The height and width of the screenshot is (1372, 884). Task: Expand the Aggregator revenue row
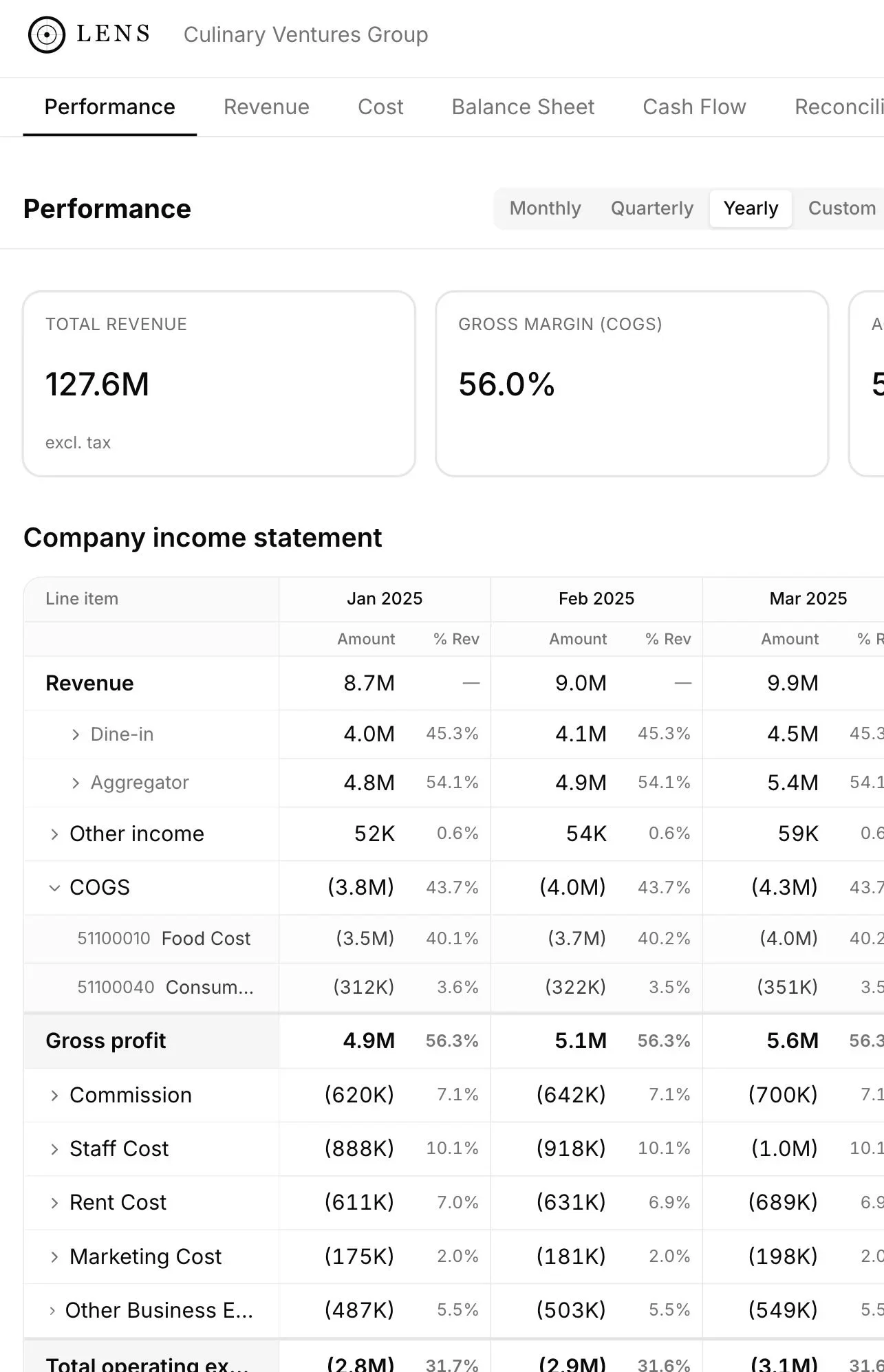[x=76, y=783]
